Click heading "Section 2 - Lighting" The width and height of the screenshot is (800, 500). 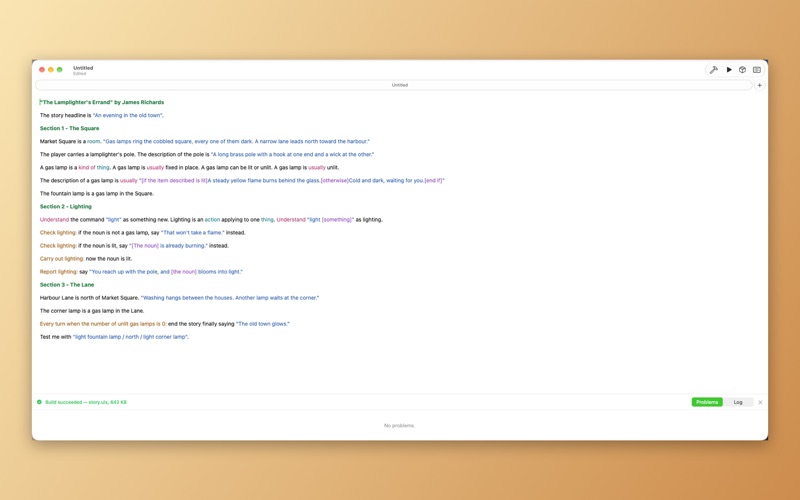click(x=66, y=207)
